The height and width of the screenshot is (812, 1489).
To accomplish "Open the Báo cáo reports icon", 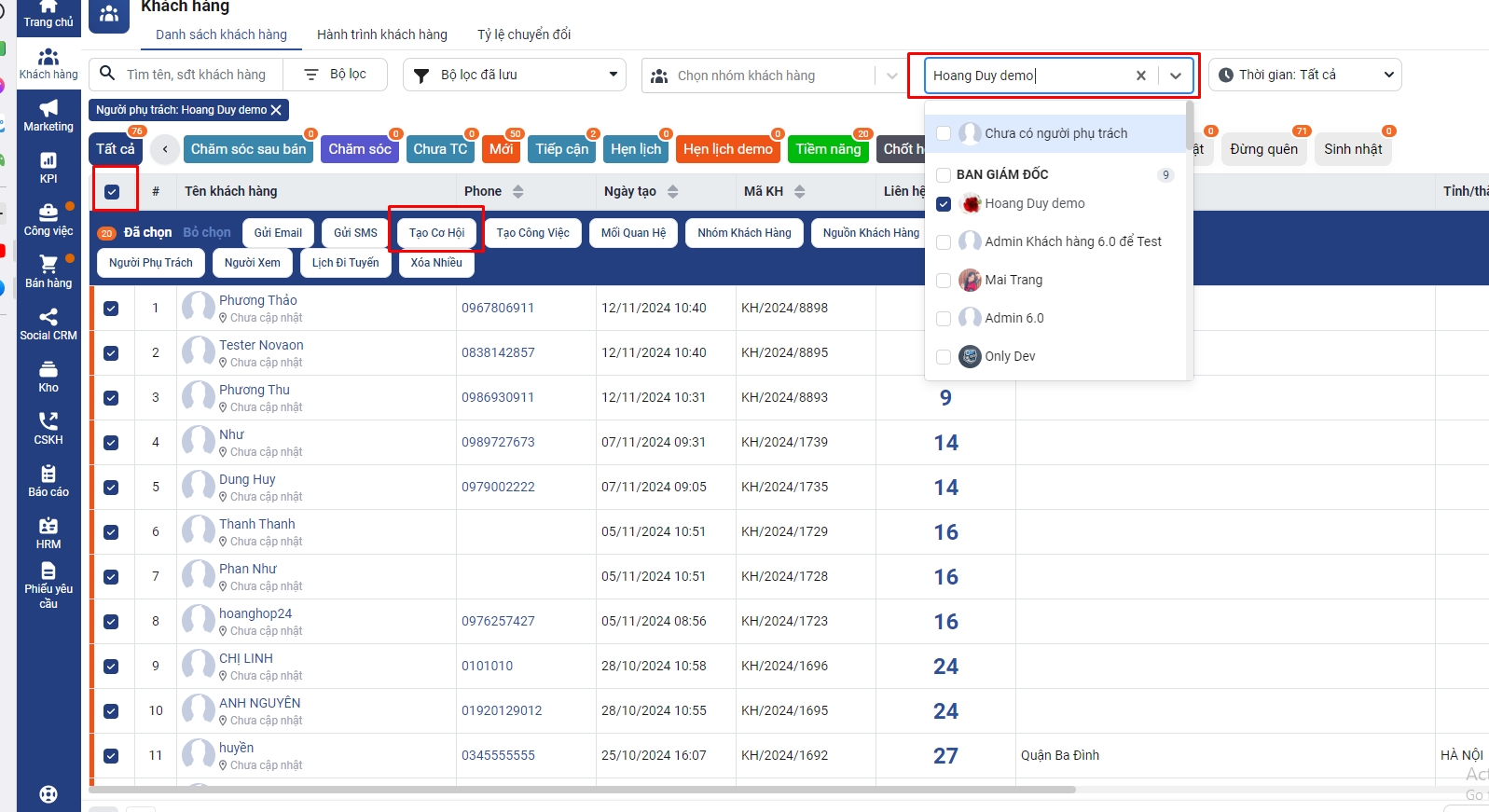I will click(x=48, y=481).
